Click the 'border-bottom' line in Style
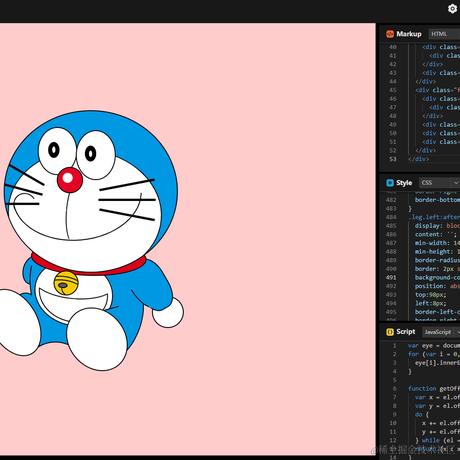This screenshot has height=460, width=460. pos(437,200)
